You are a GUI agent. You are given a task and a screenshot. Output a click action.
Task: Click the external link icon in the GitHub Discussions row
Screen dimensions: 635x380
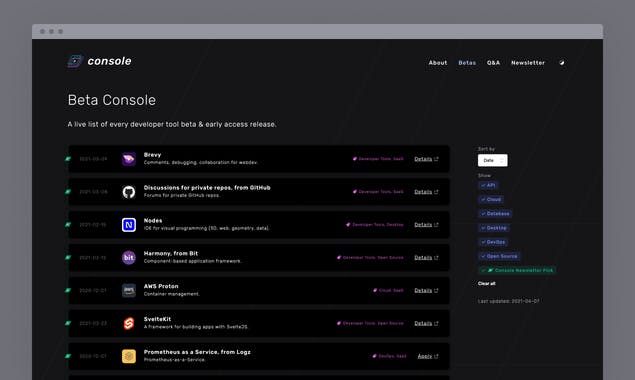tap(436, 192)
